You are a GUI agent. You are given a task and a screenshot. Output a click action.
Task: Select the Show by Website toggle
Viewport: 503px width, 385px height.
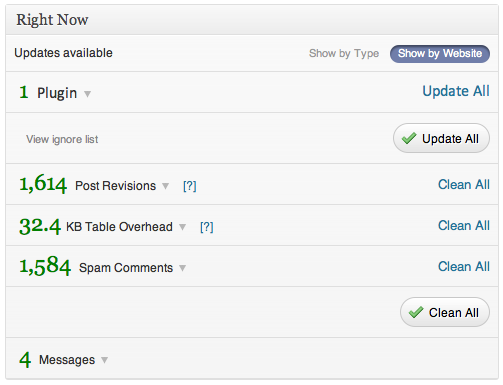[440, 54]
